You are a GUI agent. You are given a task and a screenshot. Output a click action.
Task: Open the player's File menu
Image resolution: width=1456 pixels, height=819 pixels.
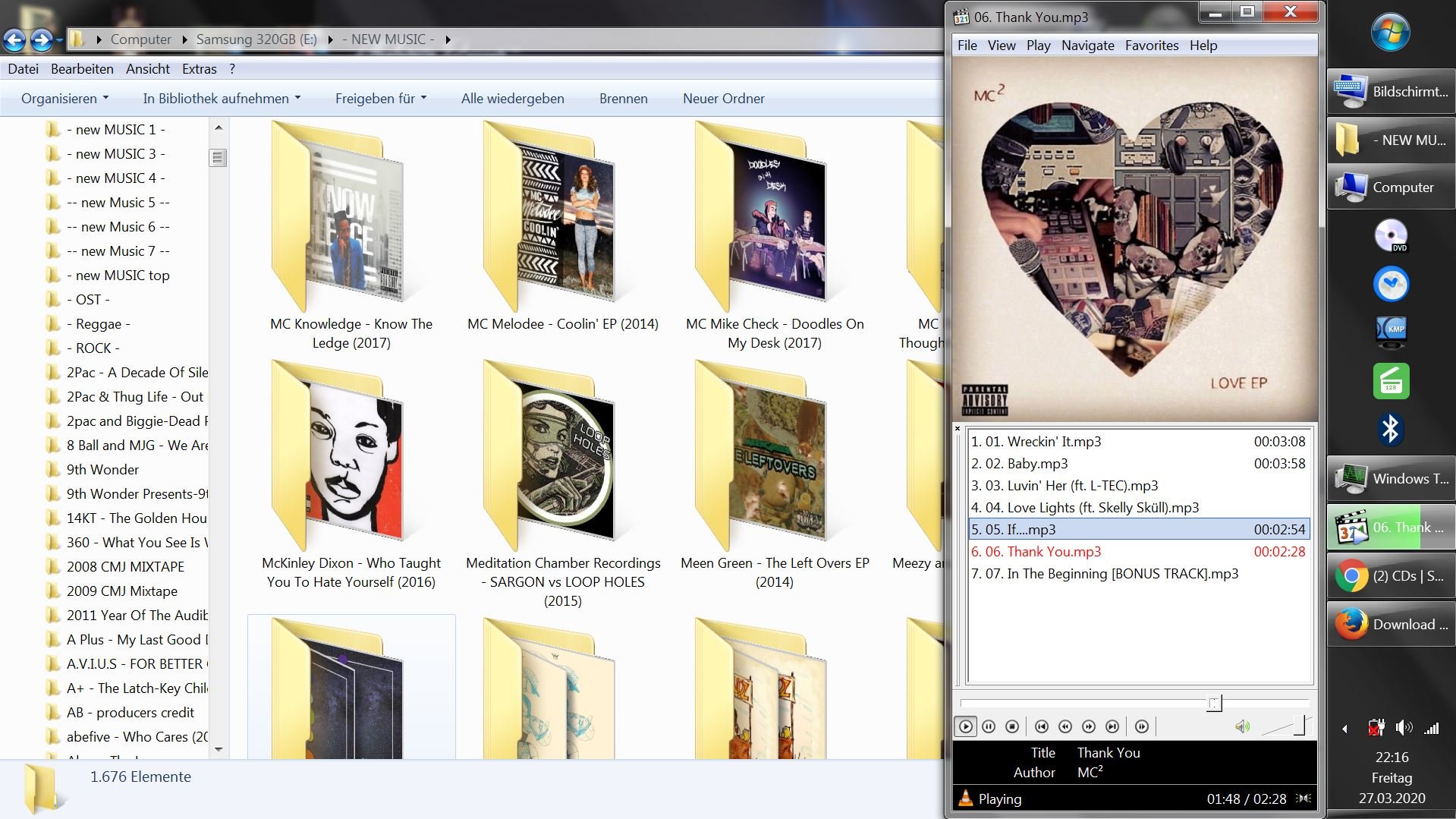click(967, 46)
